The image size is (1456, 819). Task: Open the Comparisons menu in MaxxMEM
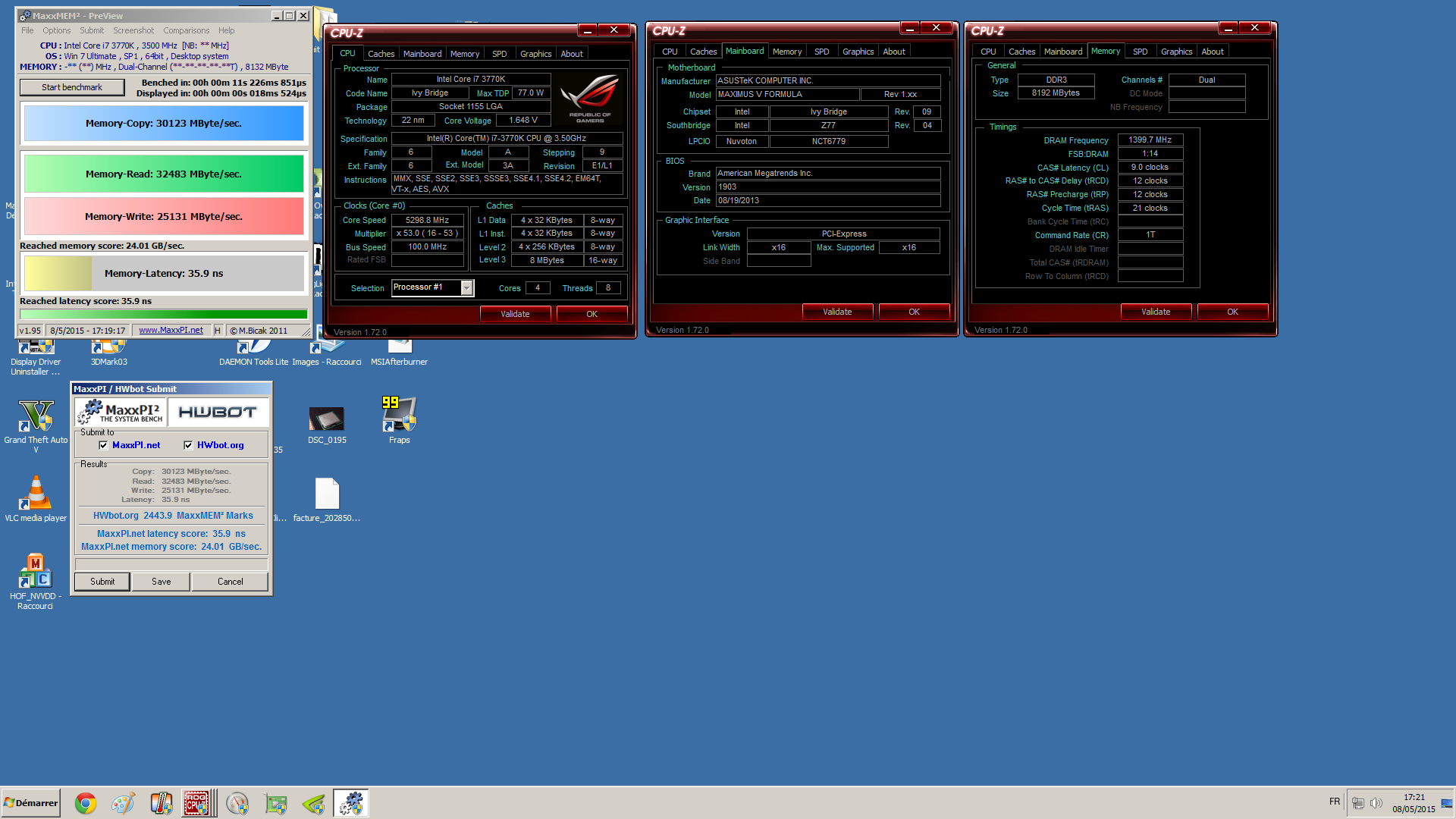[x=187, y=30]
